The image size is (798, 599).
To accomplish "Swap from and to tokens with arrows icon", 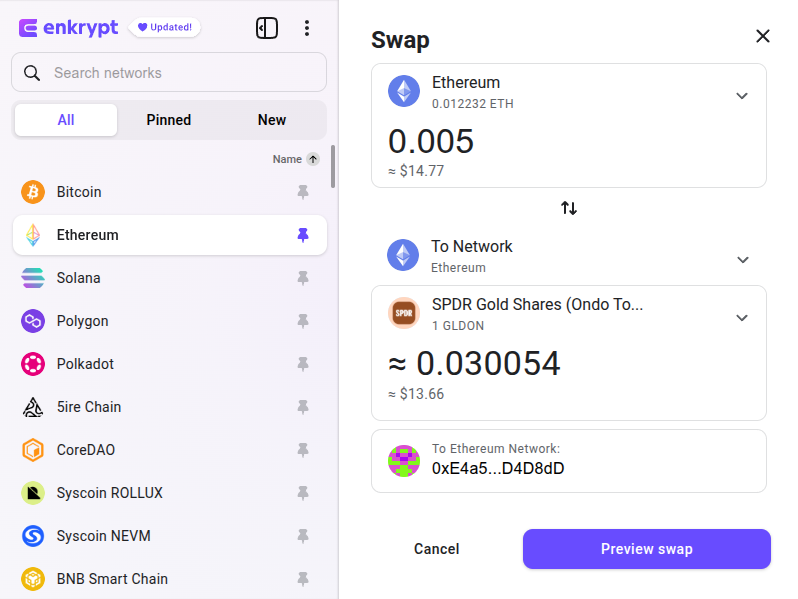I will (x=569, y=208).
